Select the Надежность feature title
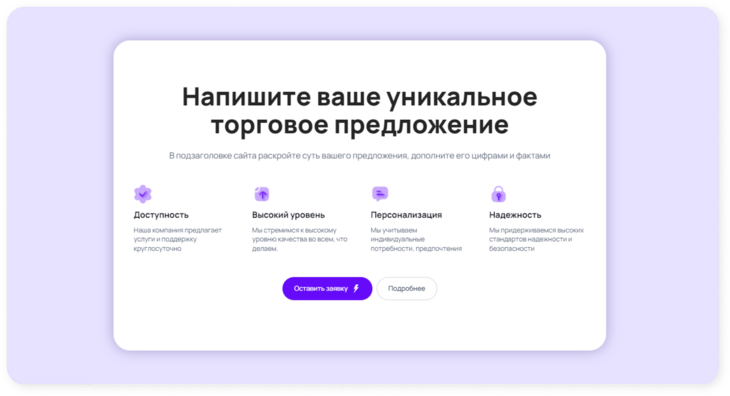The height and width of the screenshot is (396, 730). pyautogui.click(x=515, y=215)
